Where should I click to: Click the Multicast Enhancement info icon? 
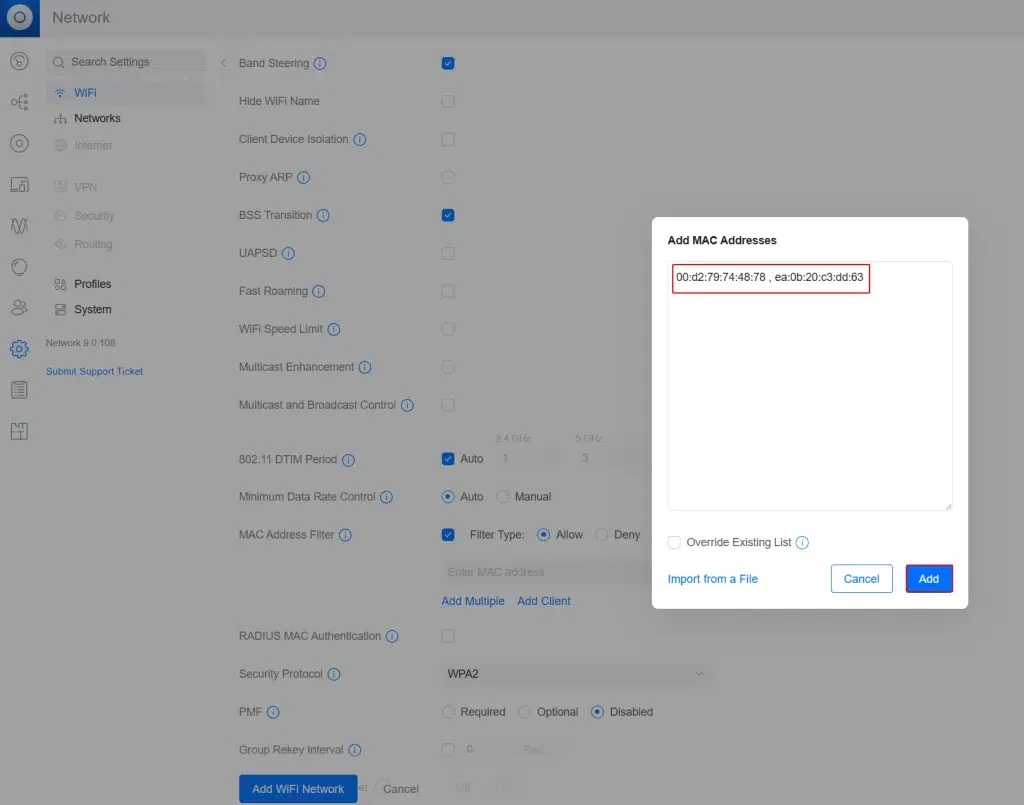click(x=365, y=368)
